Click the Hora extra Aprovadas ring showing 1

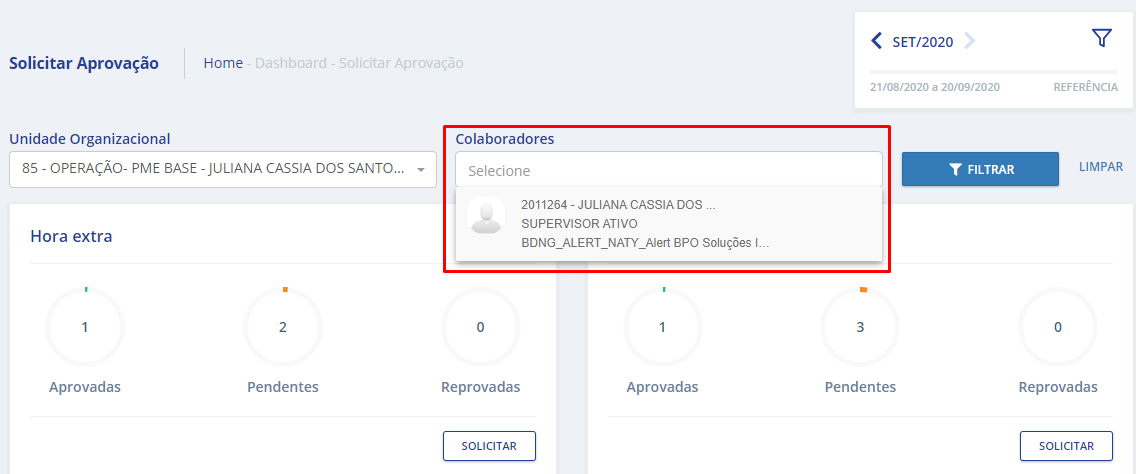(85, 326)
